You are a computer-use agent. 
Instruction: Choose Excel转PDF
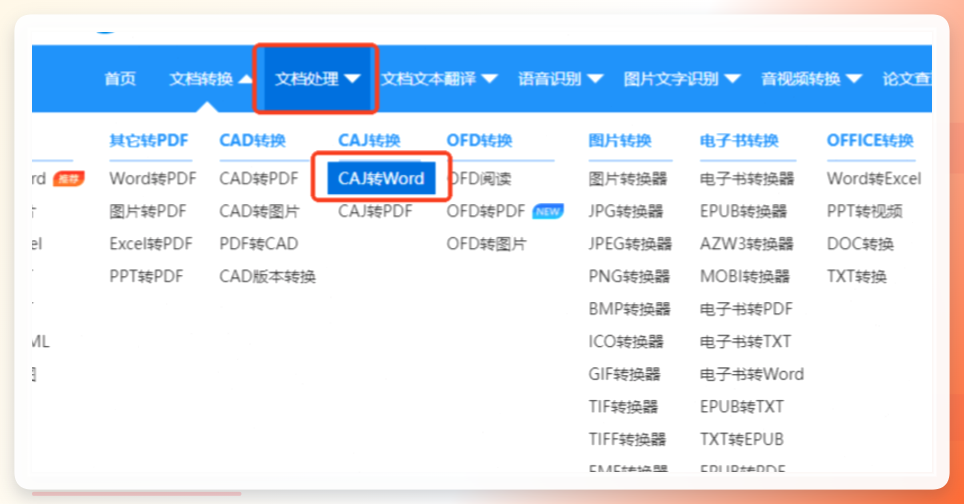click(151, 244)
